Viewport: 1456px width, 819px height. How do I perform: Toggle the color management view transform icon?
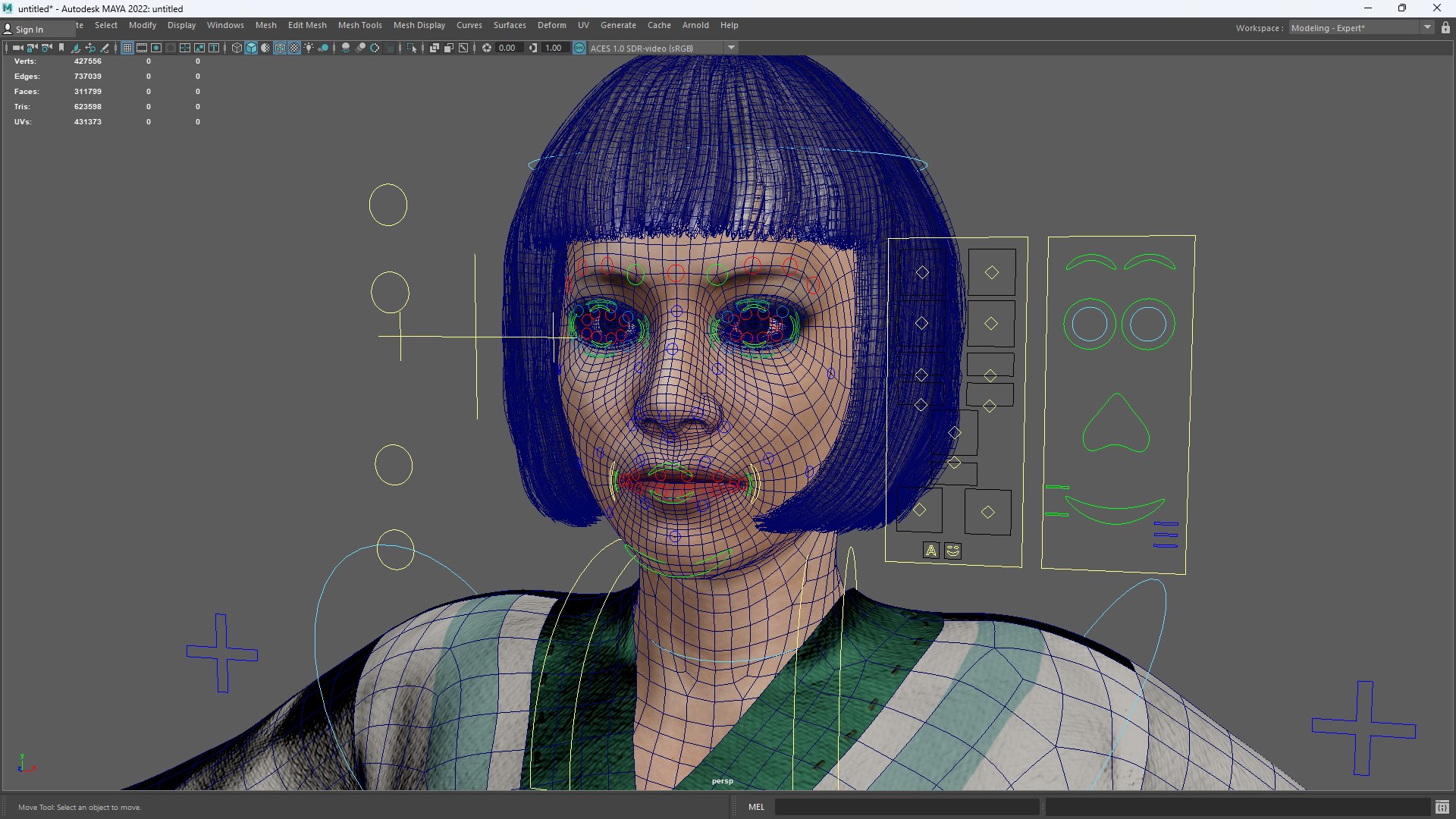point(579,48)
